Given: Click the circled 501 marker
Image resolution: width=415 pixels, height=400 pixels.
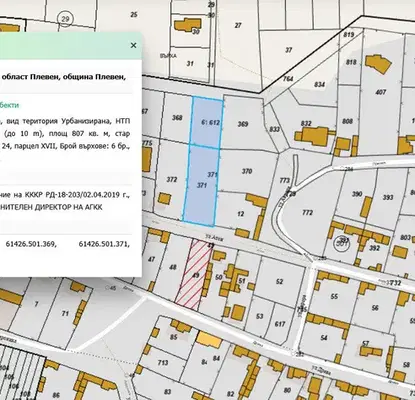Looking at the screenshot, I should [x=343, y=243].
